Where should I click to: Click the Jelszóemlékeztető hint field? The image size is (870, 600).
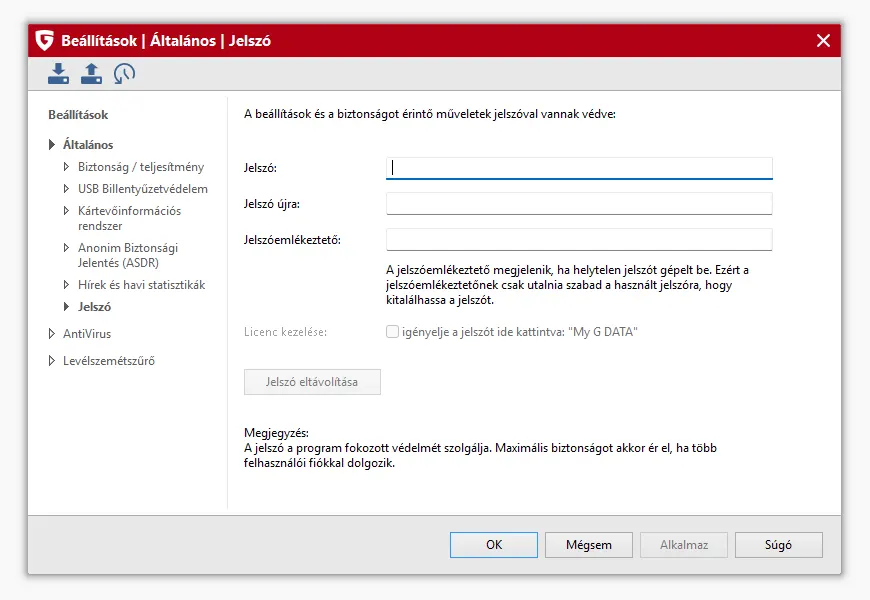[579, 240]
